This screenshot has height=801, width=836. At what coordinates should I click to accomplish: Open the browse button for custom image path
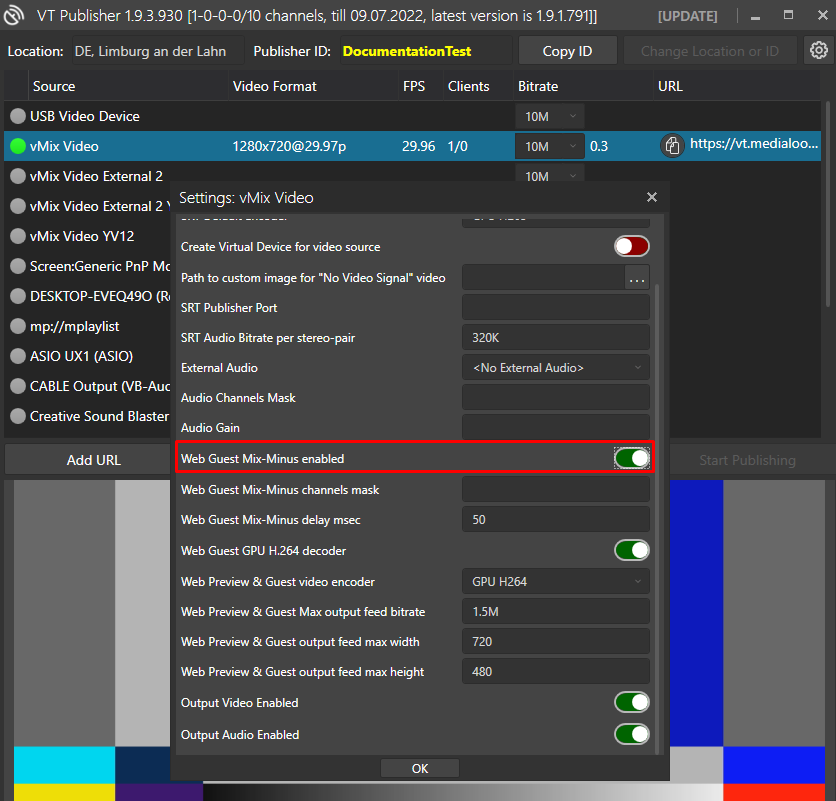point(637,278)
